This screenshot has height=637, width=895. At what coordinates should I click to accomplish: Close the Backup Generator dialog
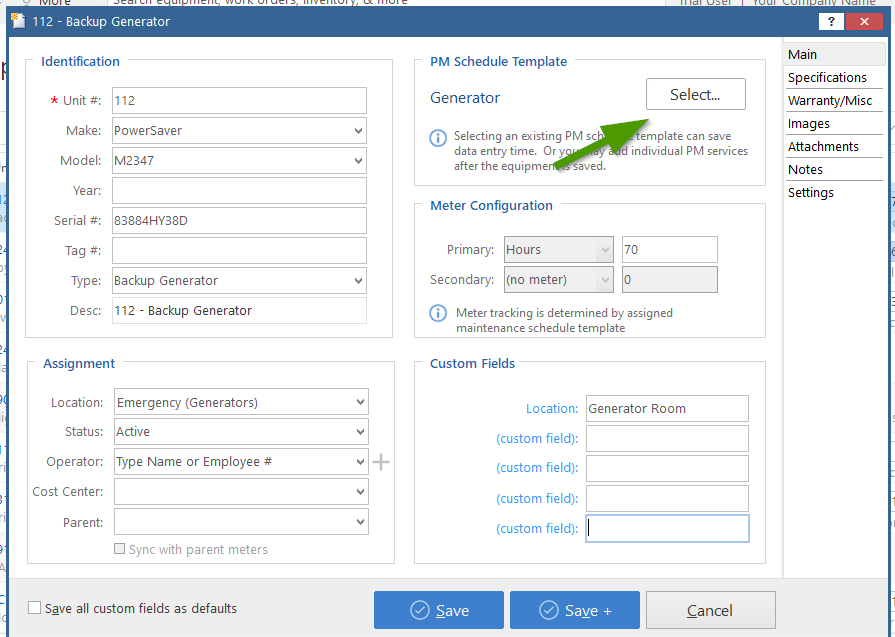click(865, 22)
